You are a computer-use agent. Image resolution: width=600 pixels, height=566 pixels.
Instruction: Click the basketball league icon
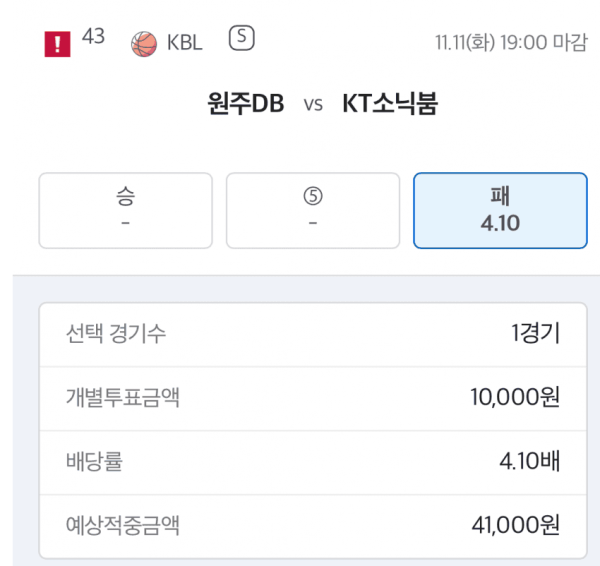(x=144, y=44)
